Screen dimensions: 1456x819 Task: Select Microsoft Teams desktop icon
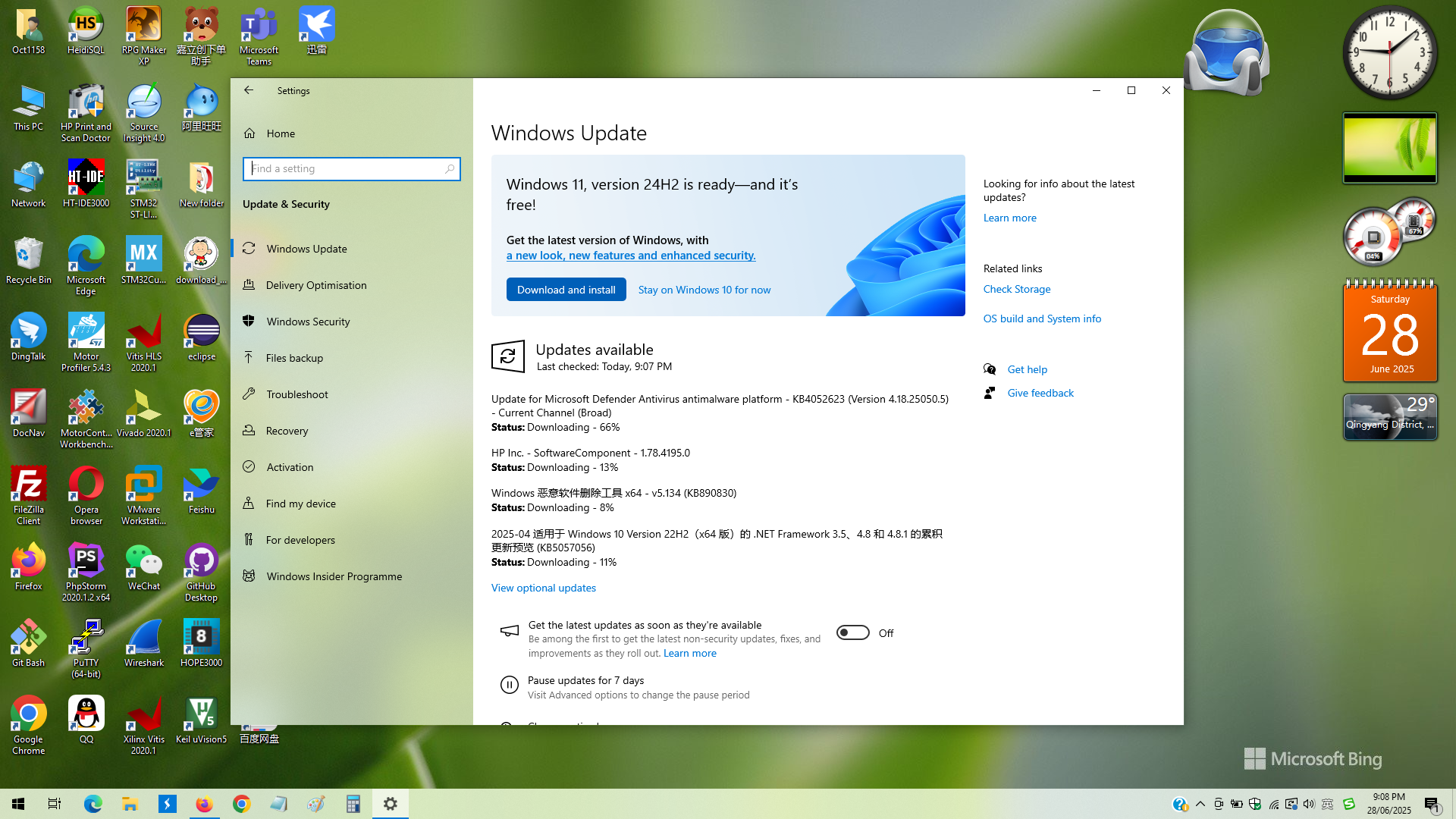(x=259, y=36)
